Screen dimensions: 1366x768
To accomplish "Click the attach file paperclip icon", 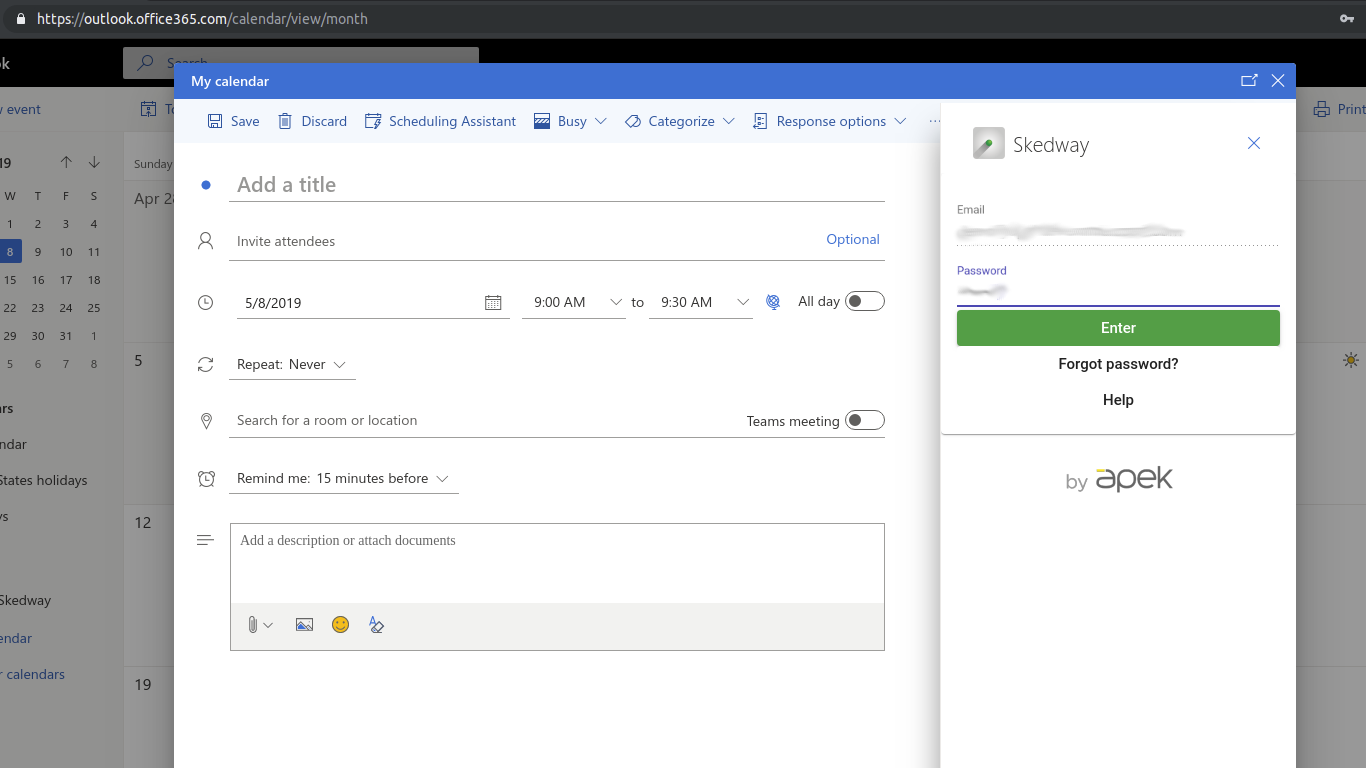I will point(253,625).
